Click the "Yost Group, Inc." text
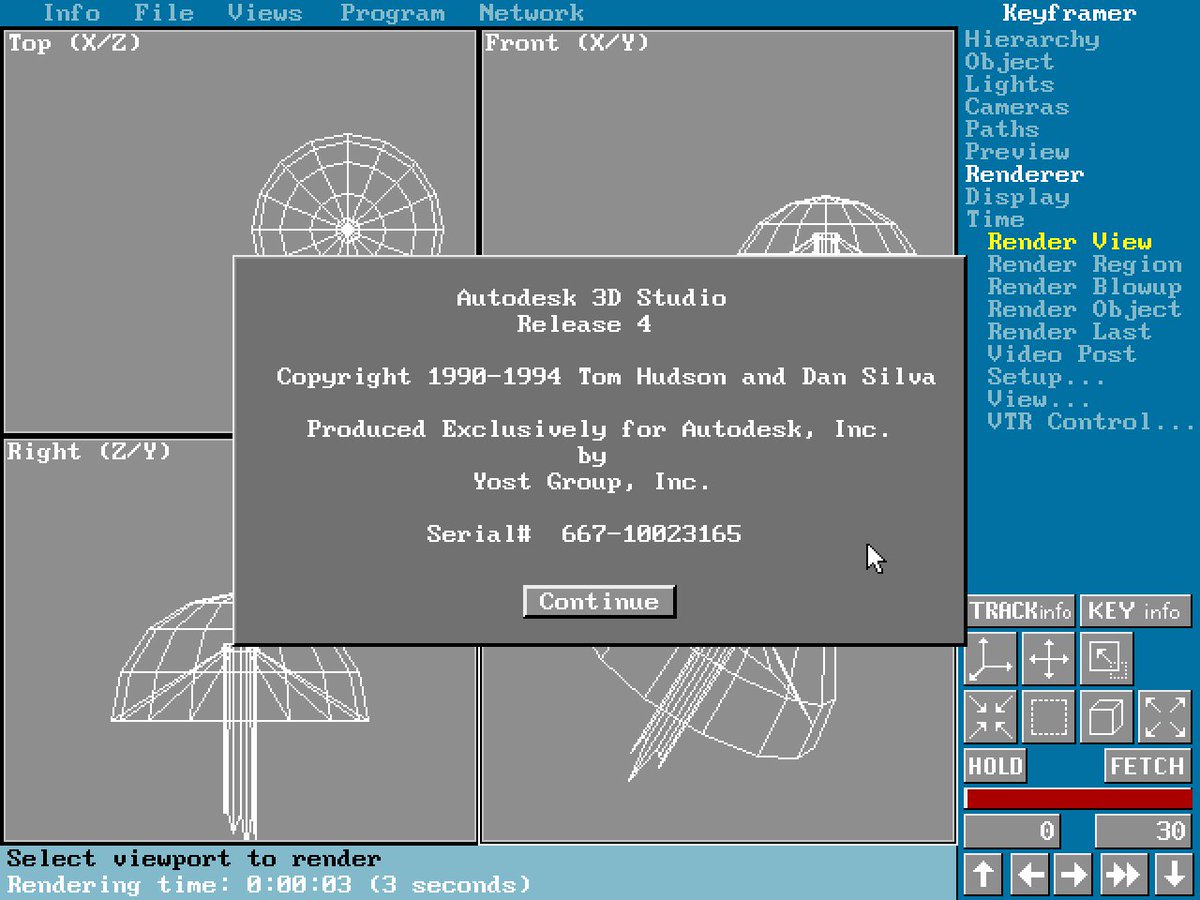Screen dimensions: 1200x900 (591, 481)
